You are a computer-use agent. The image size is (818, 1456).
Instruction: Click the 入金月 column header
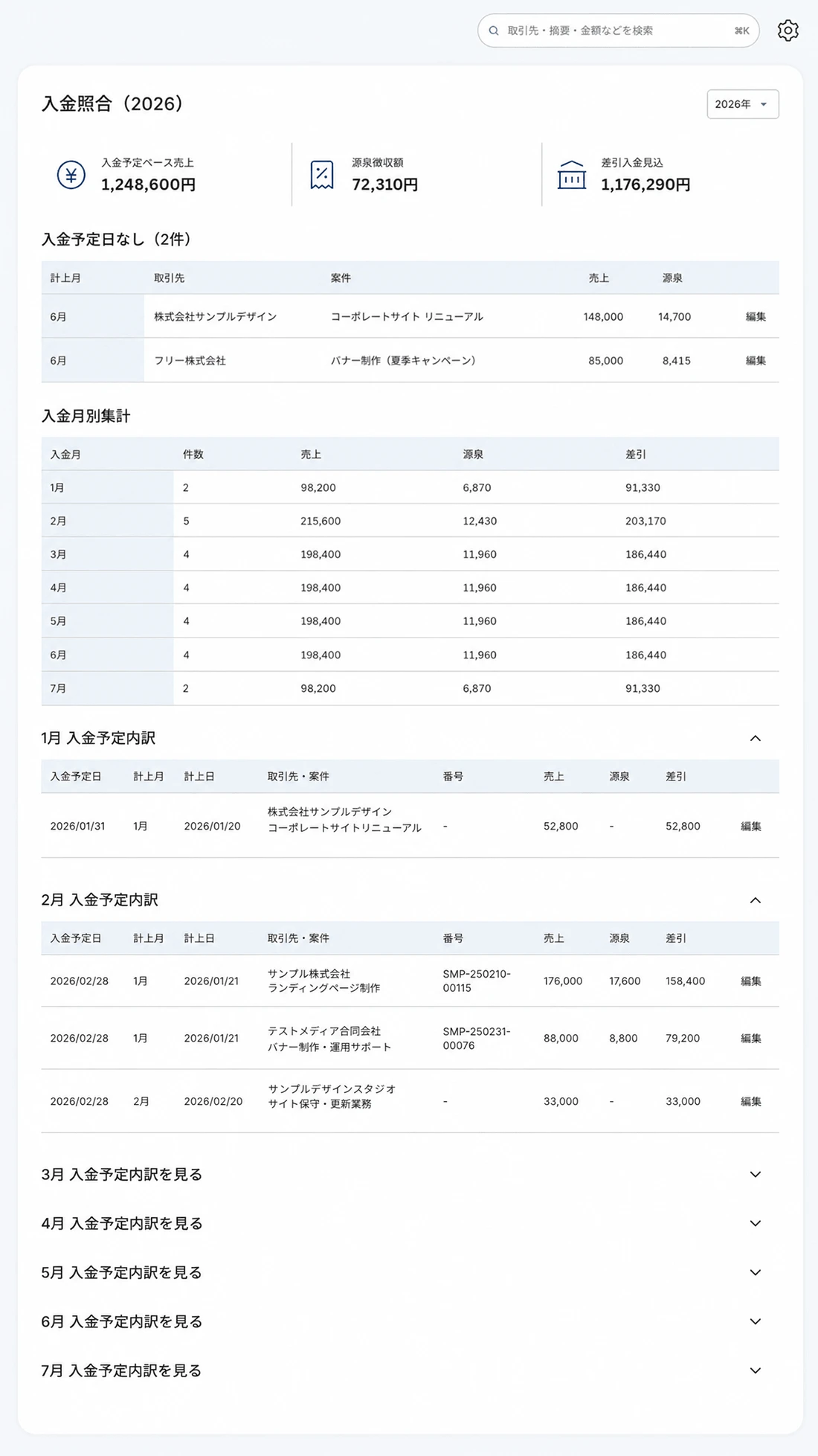click(65, 454)
